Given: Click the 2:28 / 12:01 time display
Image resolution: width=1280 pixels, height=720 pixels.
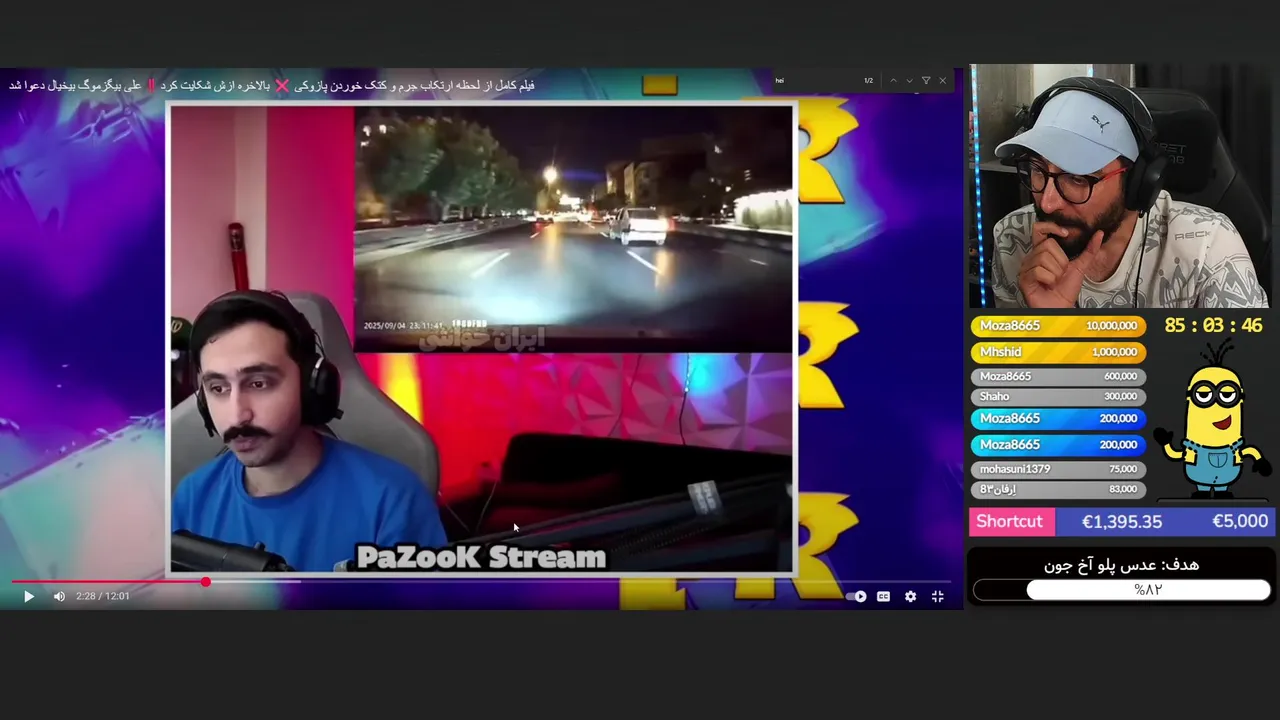Looking at the screenshot, I should click(103, 596).
